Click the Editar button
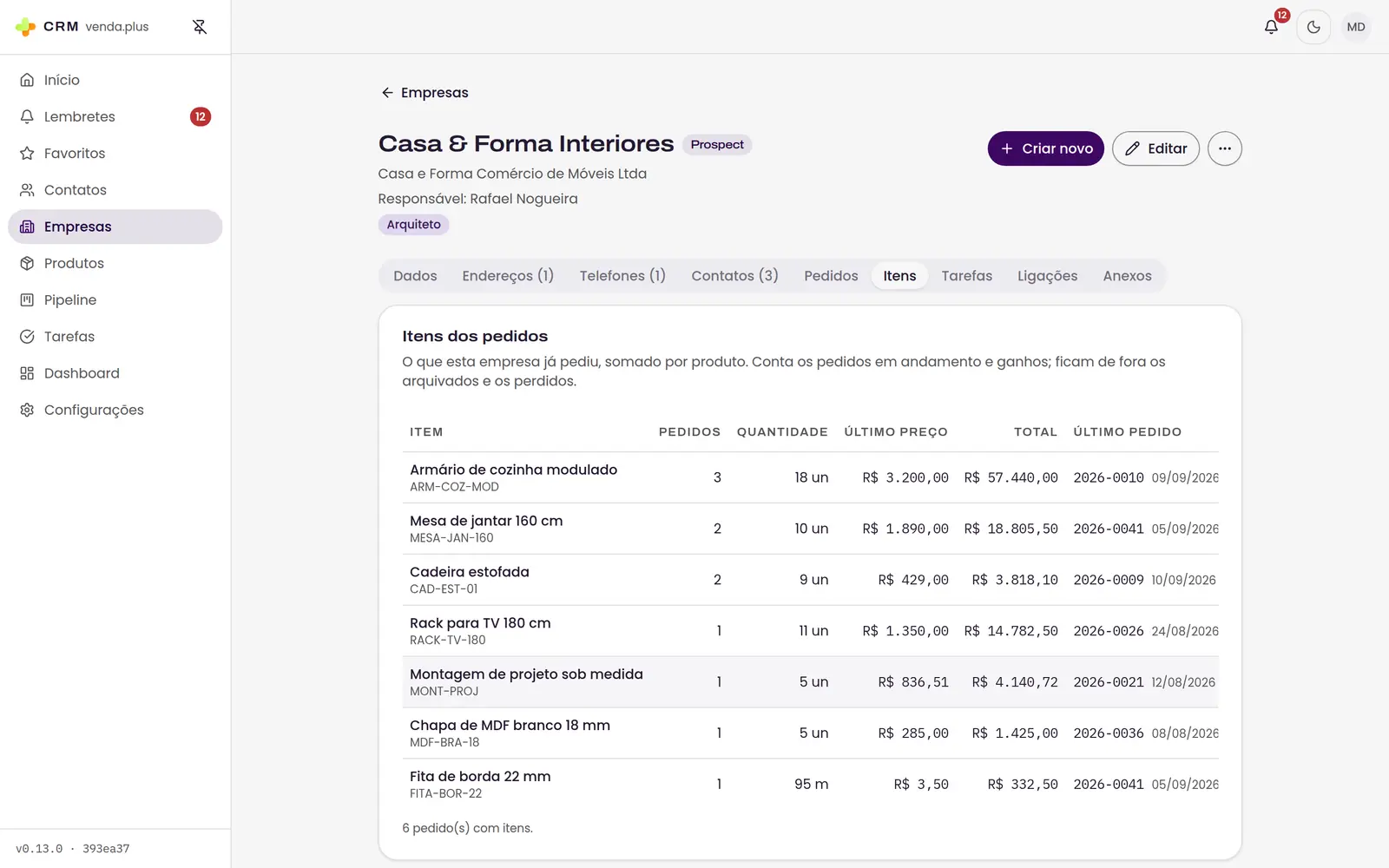Screen dimensions: 1389x868 click(1155, 148)
